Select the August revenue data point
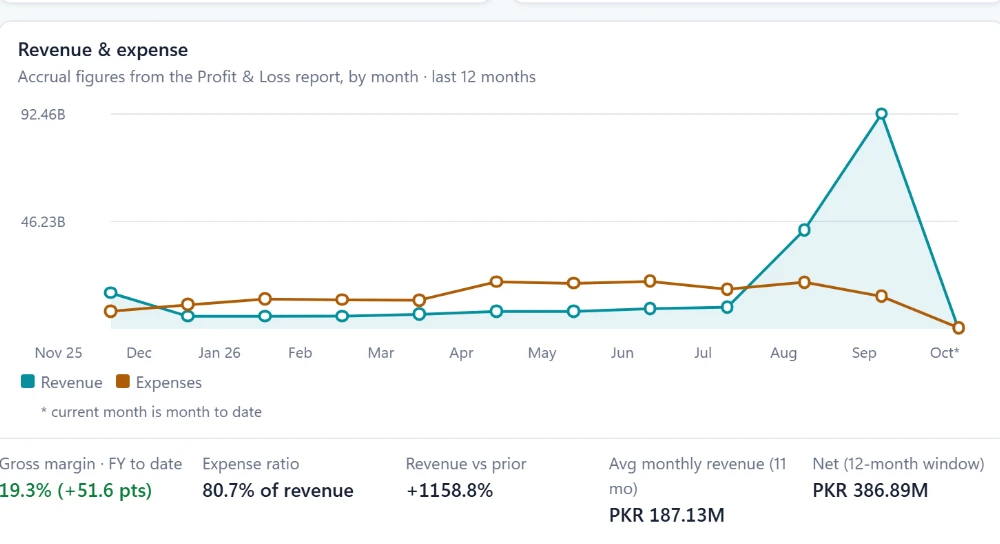The width and height of the screenshot is (1000, 544). (x=804, y=230)
